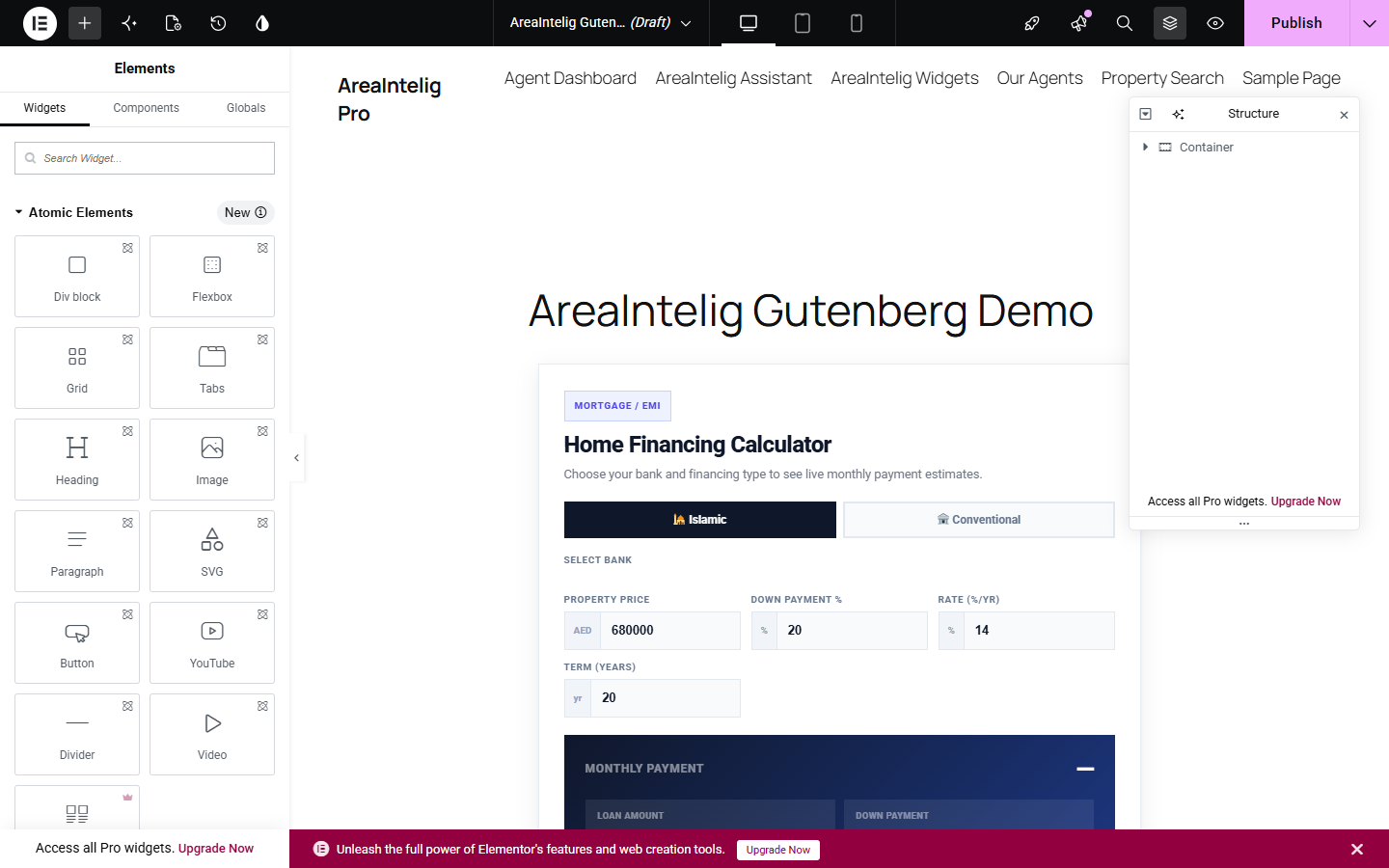1389x868 pixels.
Task: Click Upgrade Now link in Structure panel
Action: (1306, 502)
